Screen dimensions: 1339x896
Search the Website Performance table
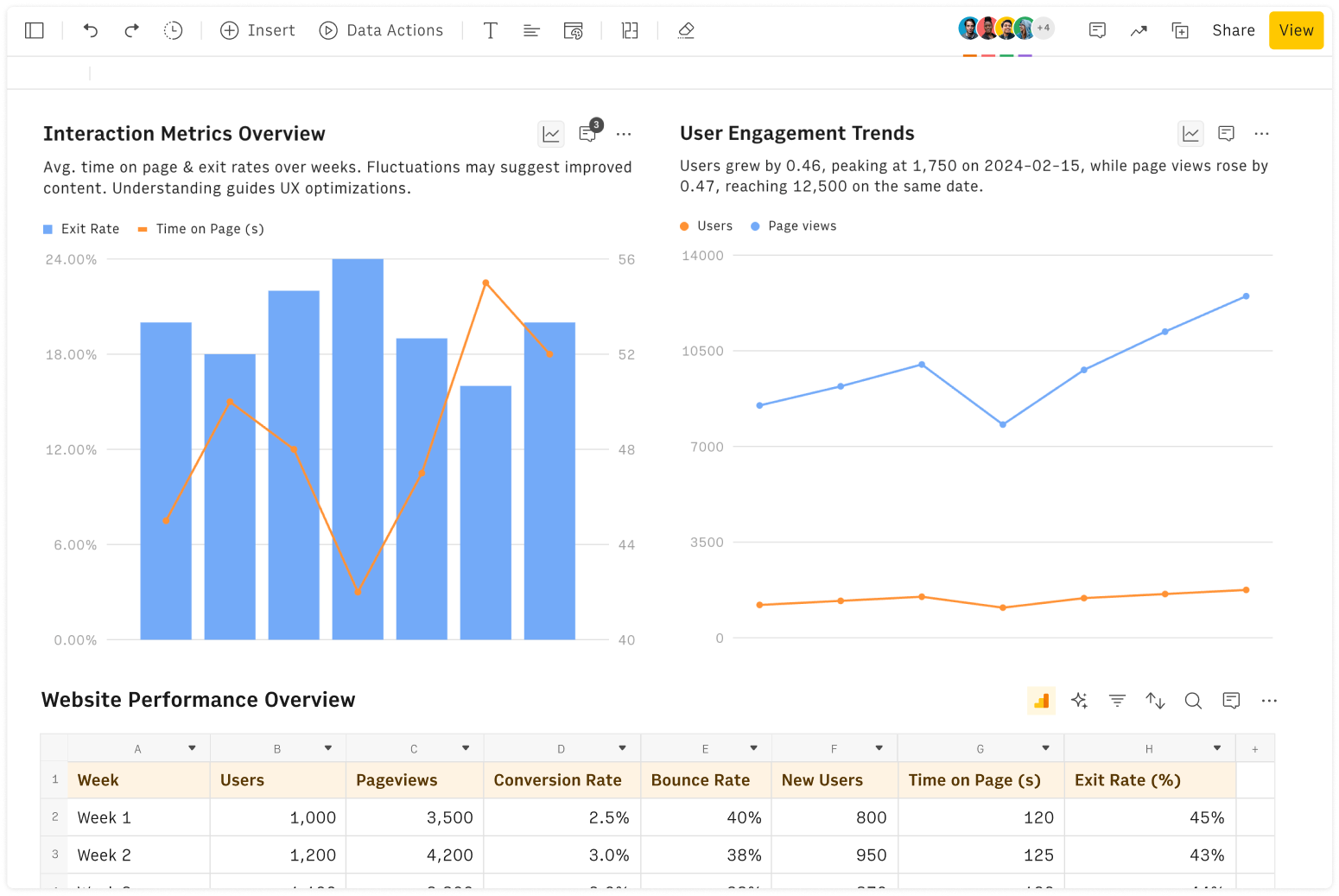1193,701
